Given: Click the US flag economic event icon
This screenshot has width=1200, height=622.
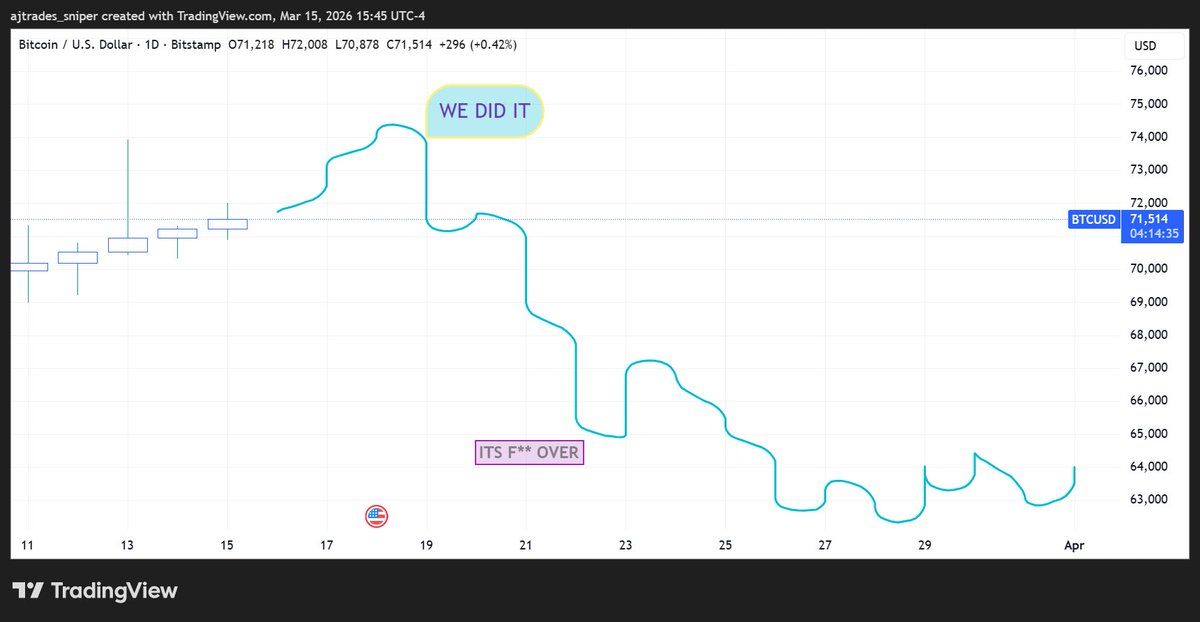Looking at the screenshot, I should tap(376, 516).
